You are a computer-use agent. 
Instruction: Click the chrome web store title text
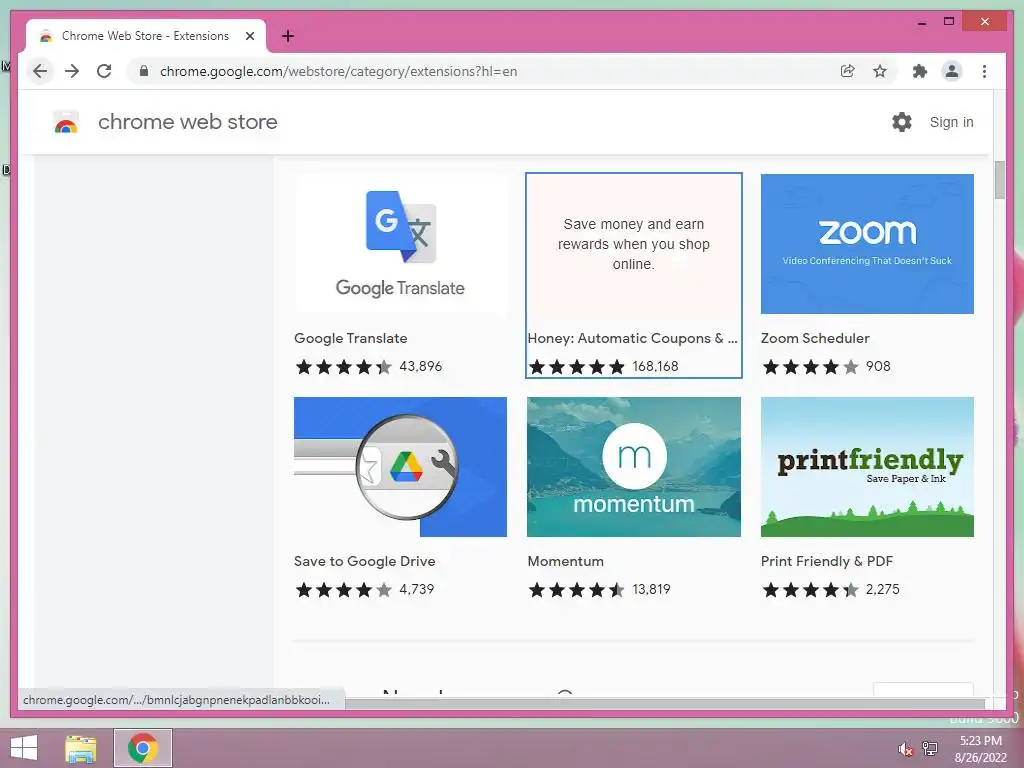click(x=187, y=122)
